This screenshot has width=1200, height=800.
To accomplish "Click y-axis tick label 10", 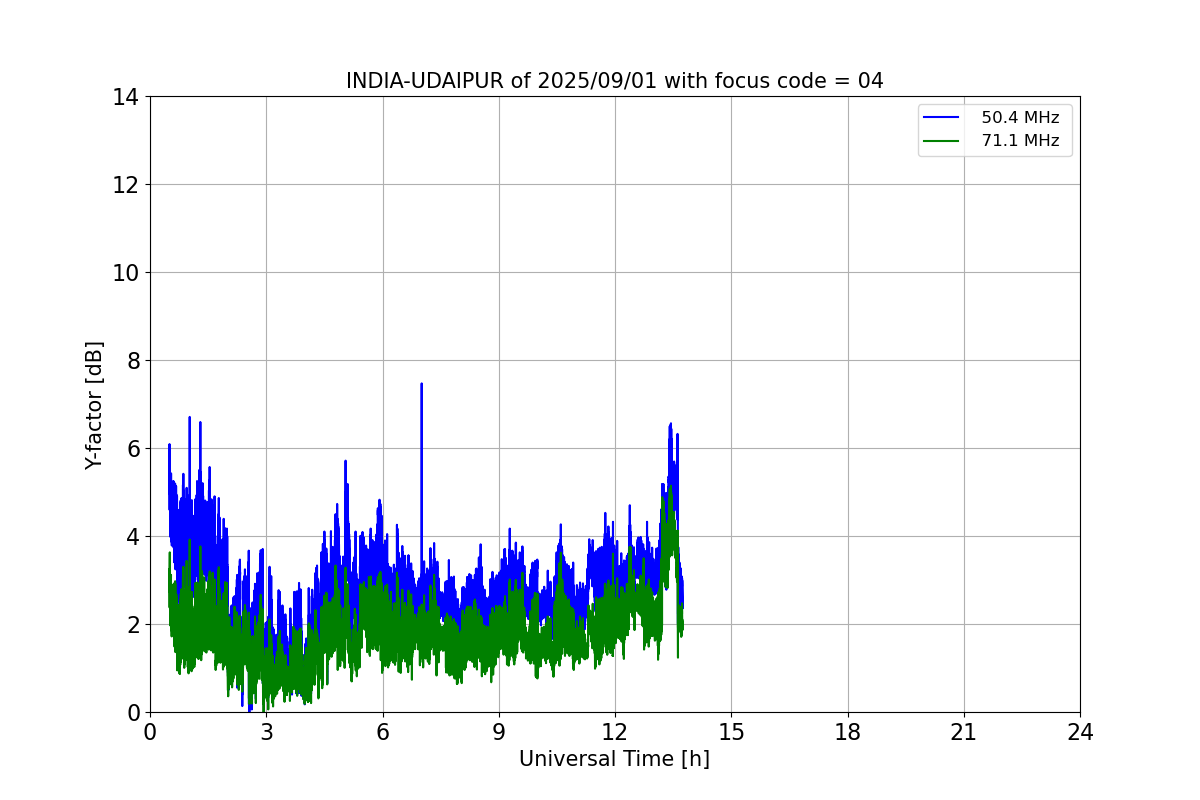I will click(x=126, y=273).
